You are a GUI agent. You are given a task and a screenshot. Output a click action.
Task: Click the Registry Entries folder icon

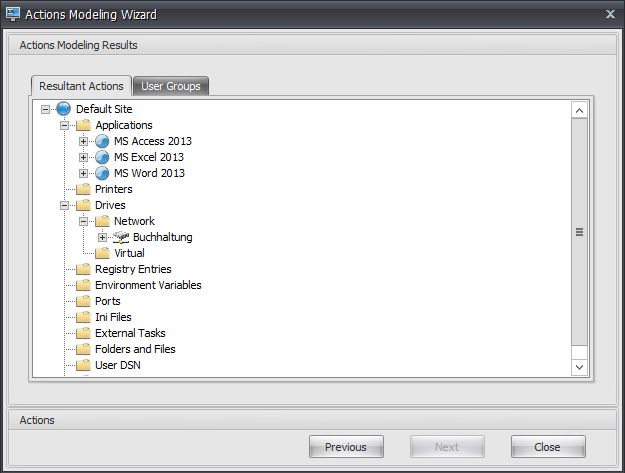83,269
